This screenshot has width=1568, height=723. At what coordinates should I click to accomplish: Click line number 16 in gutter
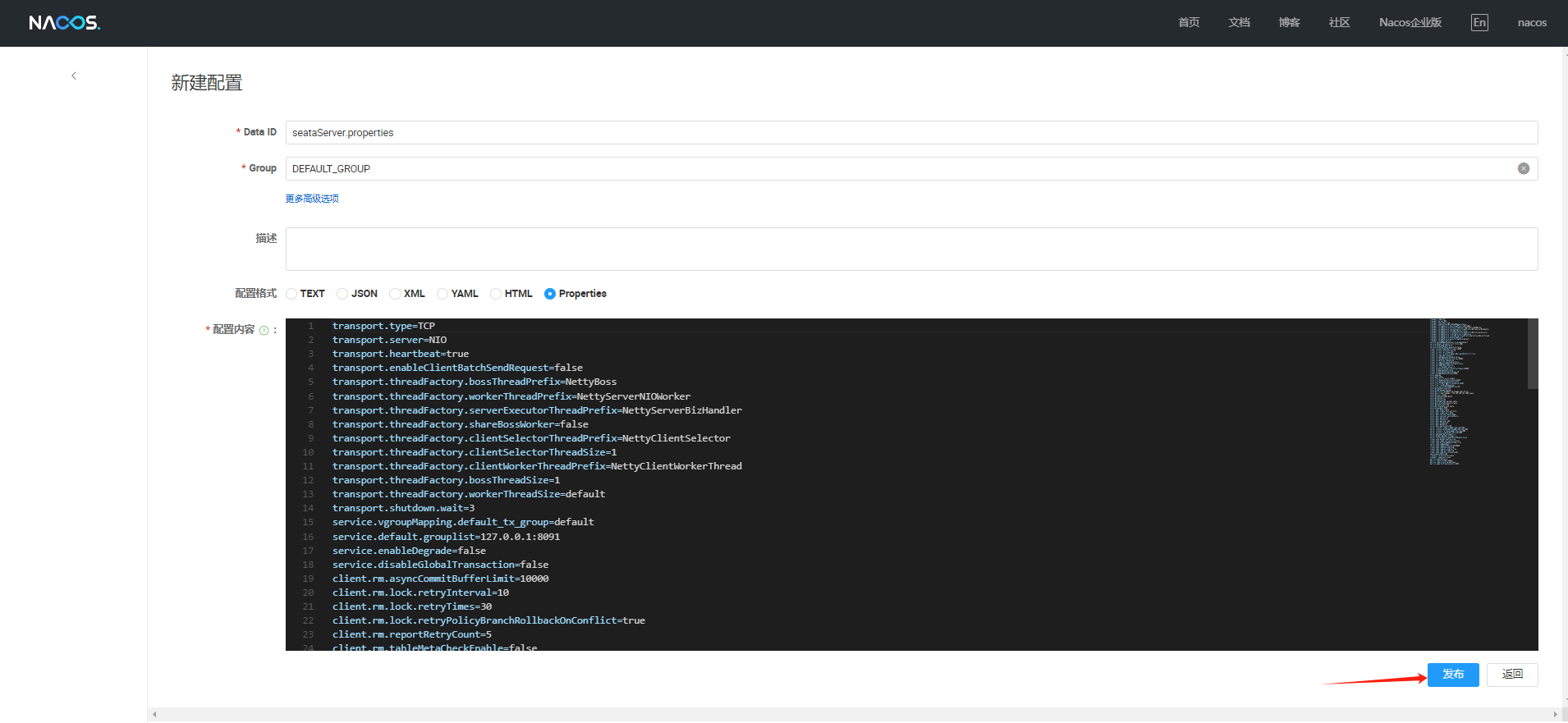(308, 537)
